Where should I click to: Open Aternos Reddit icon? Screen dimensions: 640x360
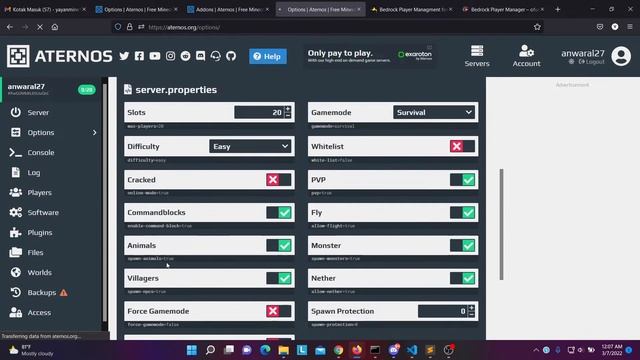point(185,56)
